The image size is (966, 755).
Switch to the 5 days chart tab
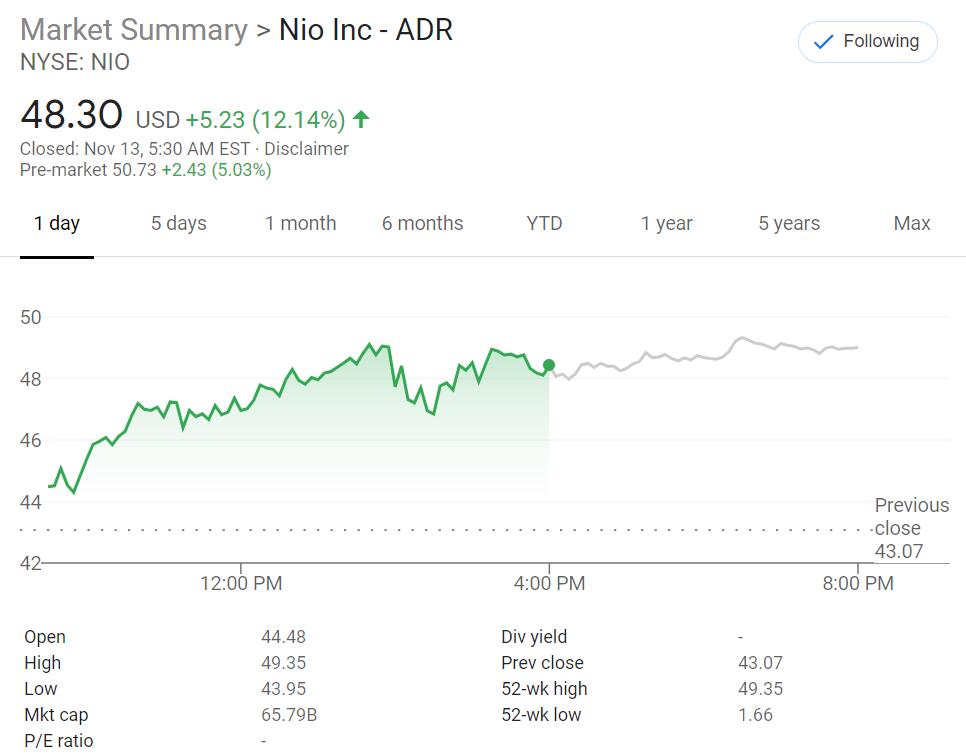click(178, 223)
